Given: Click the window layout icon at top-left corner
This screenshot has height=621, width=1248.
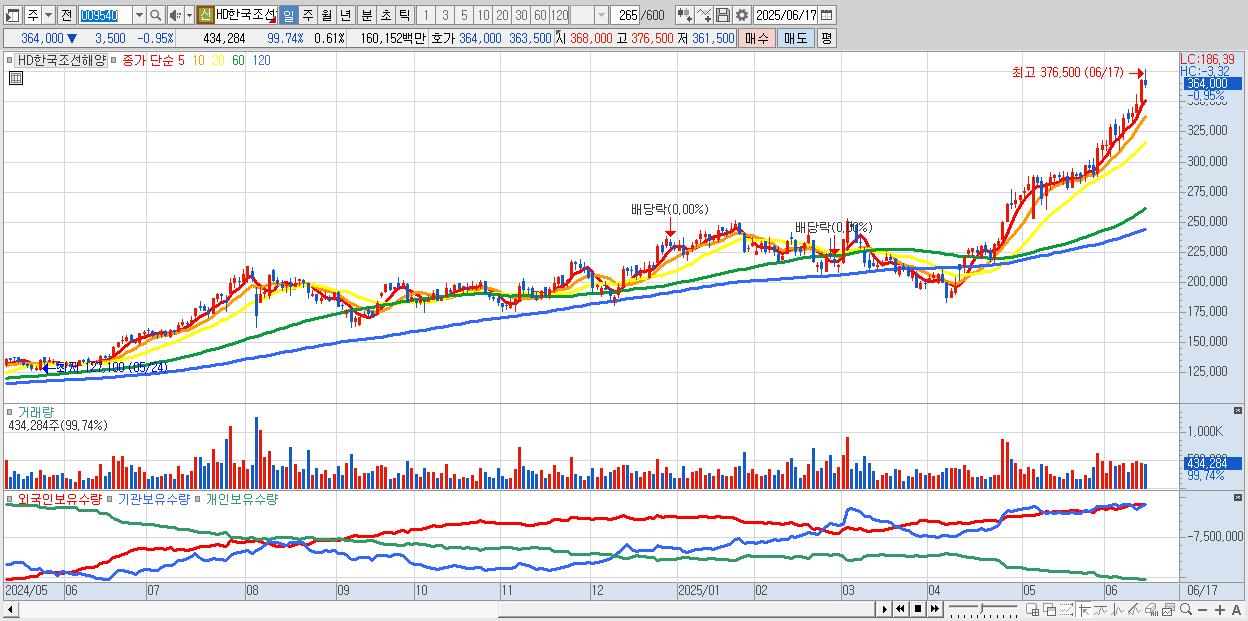Looking at the screenshot, I should pos(12,15).
